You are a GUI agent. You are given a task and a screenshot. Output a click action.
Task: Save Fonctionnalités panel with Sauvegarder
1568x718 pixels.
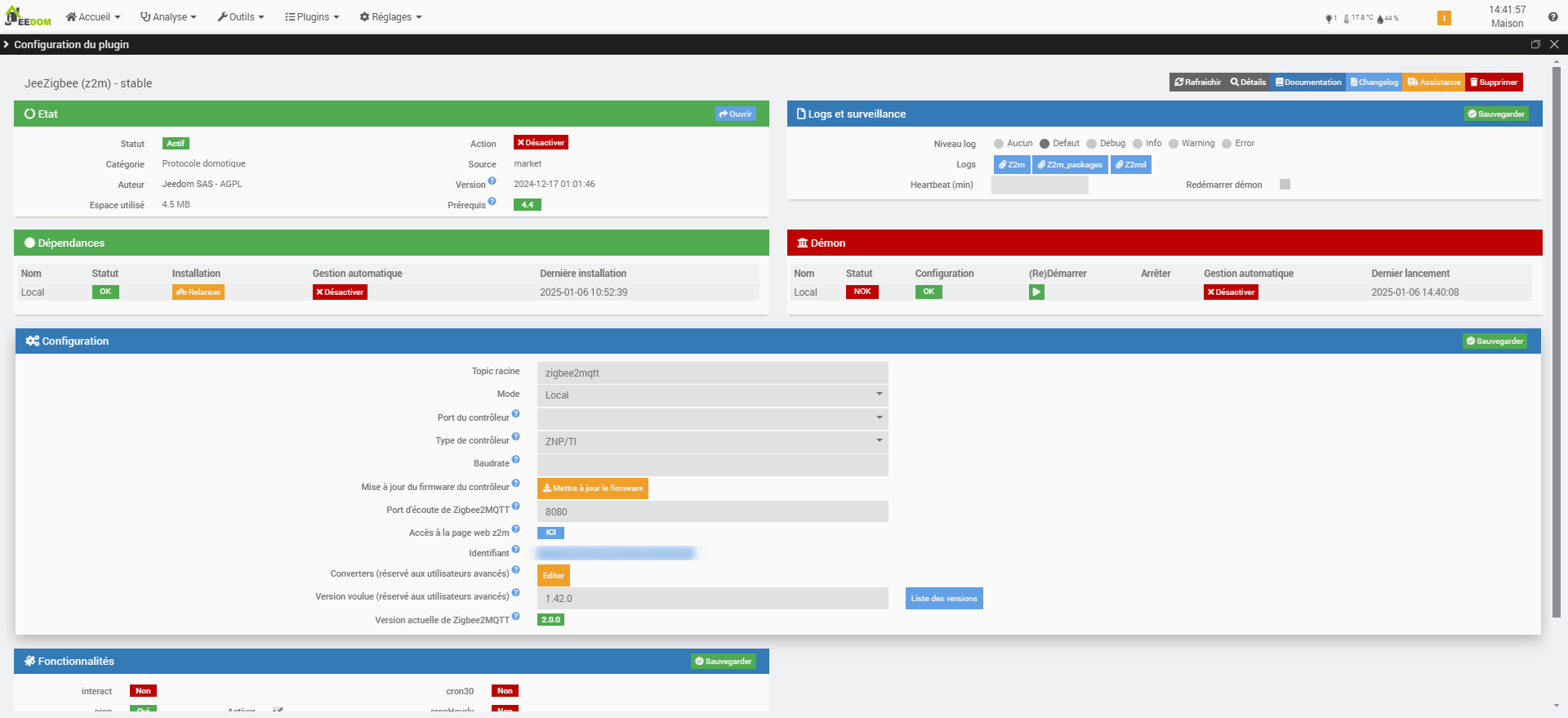724,661
